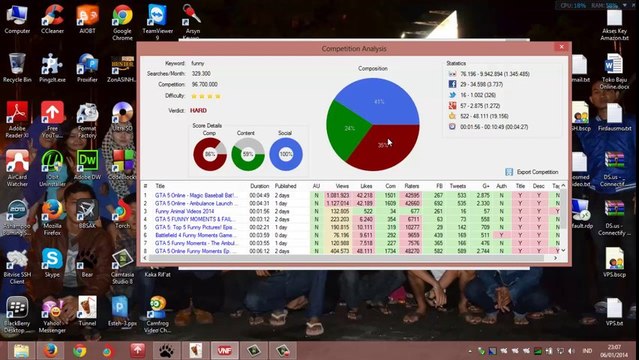Close the Competition Analysis window
The image size is (639, 360).
click(x=561, y=47)
